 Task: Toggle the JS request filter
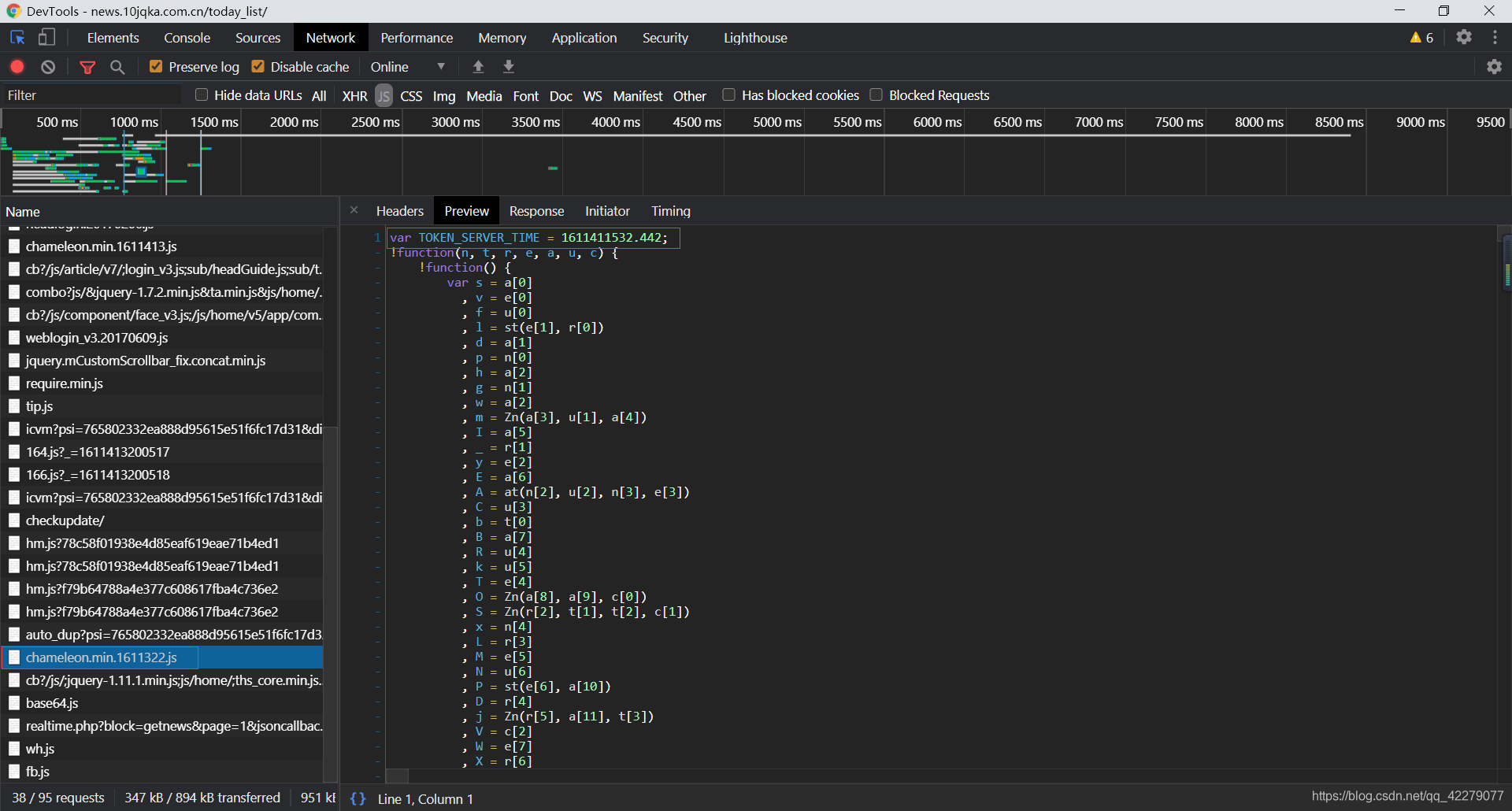(x=384, y=96)
